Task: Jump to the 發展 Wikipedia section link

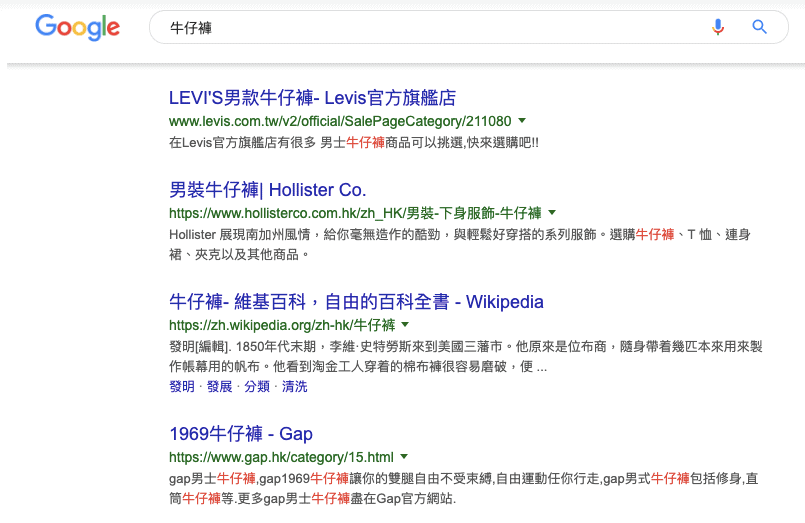Action: [x=219, y=386]
